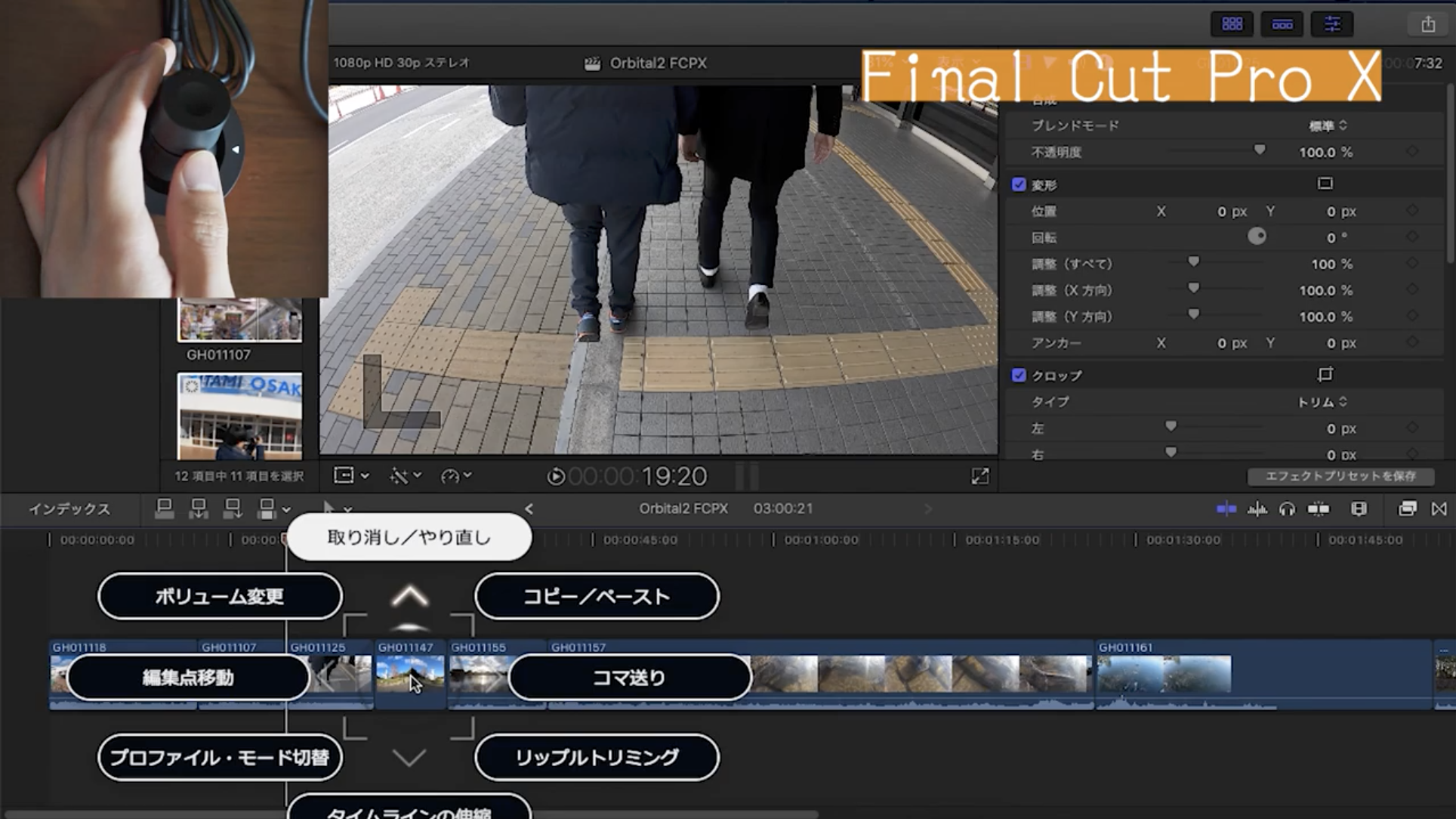The height and width of the screenshot is (819, 1456).
Task: Select コマ送り in Orbital2 menu
Action: pyautogui.click(x=630, y=678)
